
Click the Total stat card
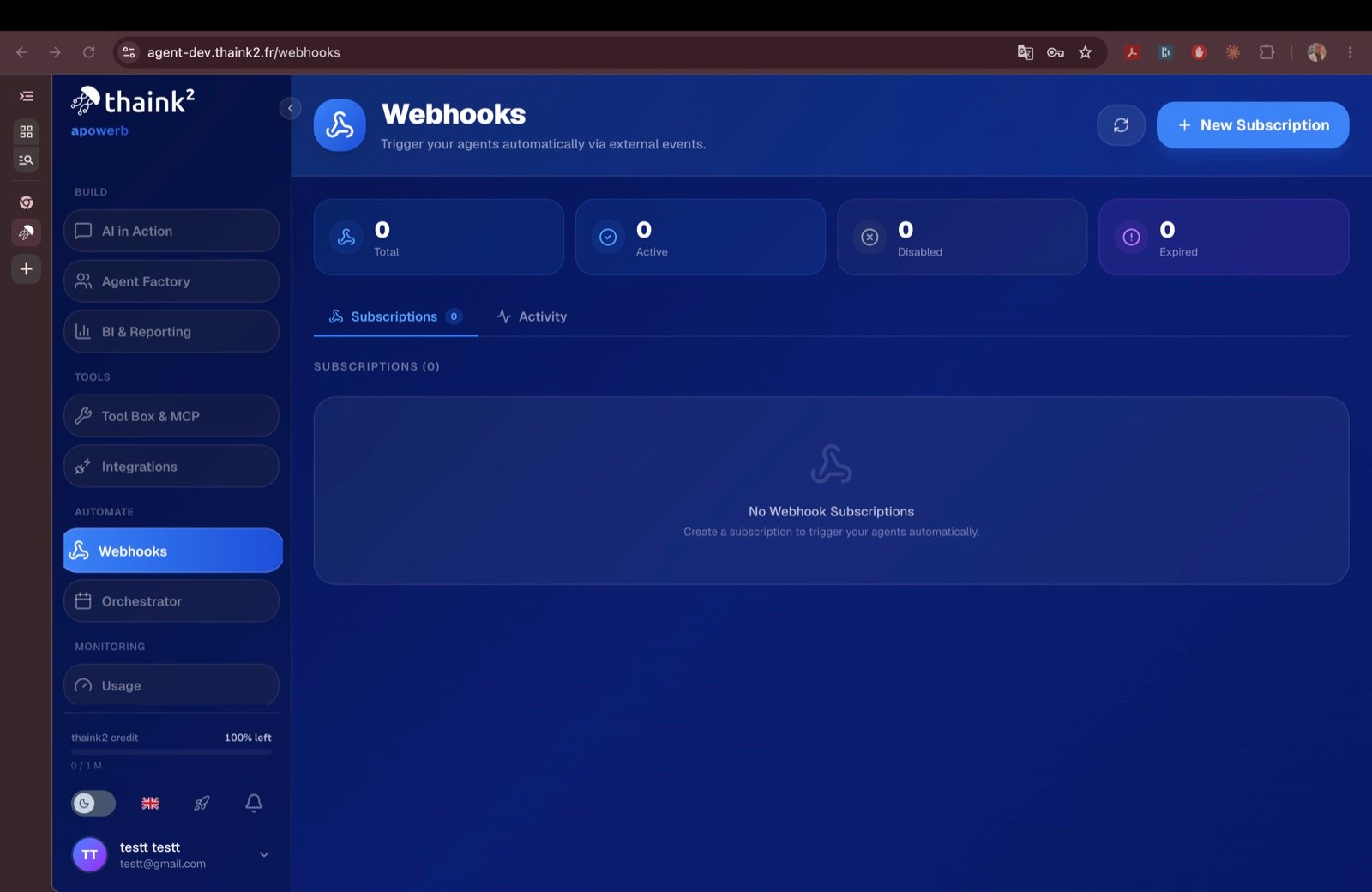point(439,238)
